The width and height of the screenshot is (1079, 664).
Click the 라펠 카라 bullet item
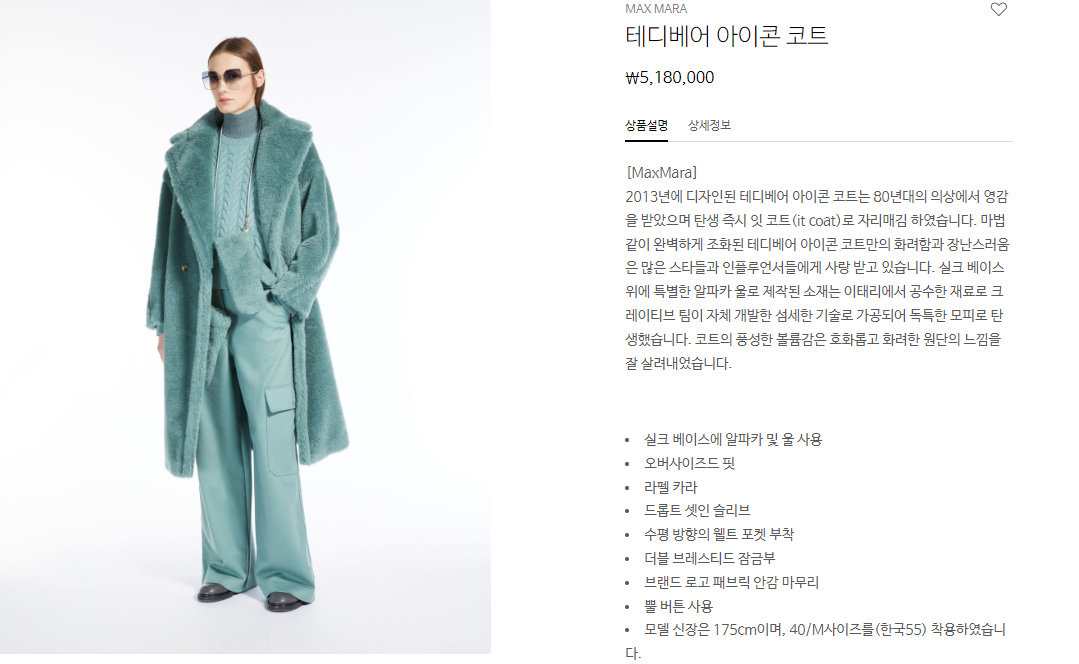point(670,487)
